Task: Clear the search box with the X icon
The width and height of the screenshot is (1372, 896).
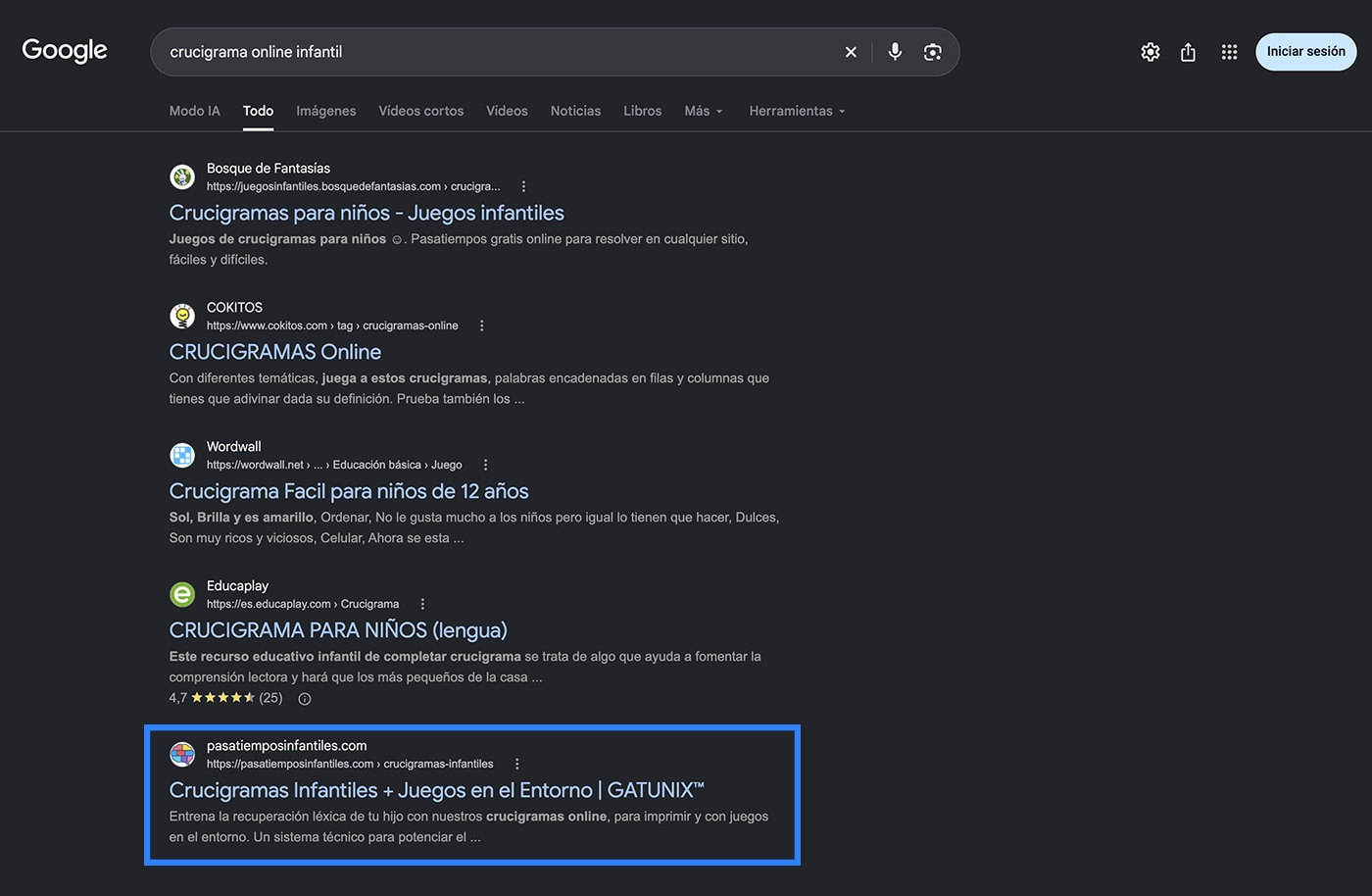Action: click(x=851, y=52)
